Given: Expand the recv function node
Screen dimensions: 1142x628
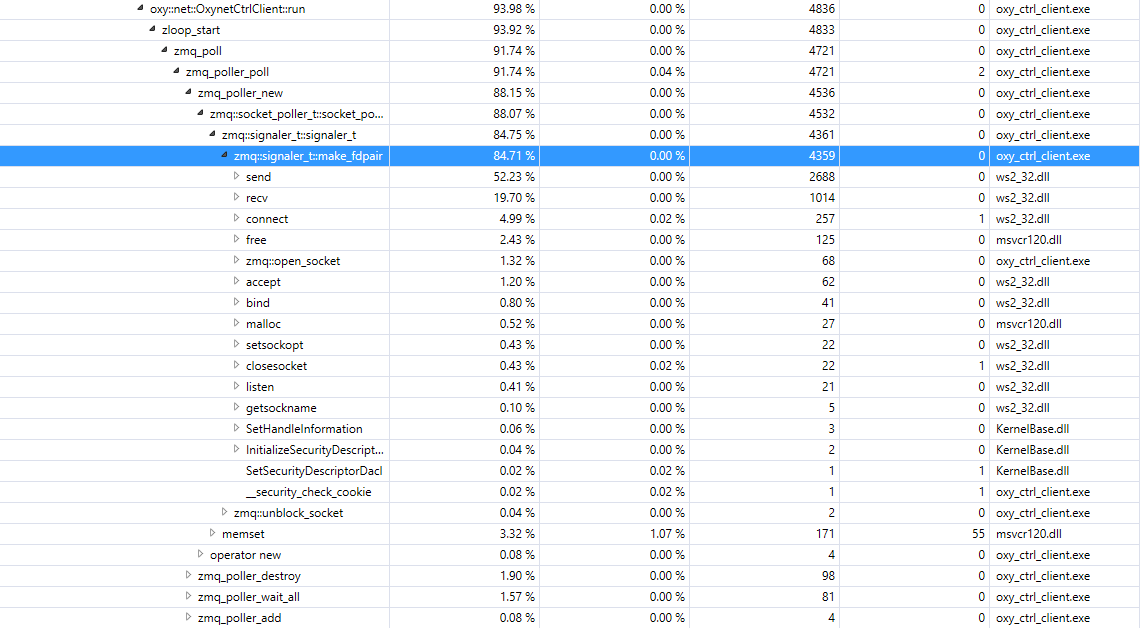Looking at the screenshot, I should coord(237,198).
